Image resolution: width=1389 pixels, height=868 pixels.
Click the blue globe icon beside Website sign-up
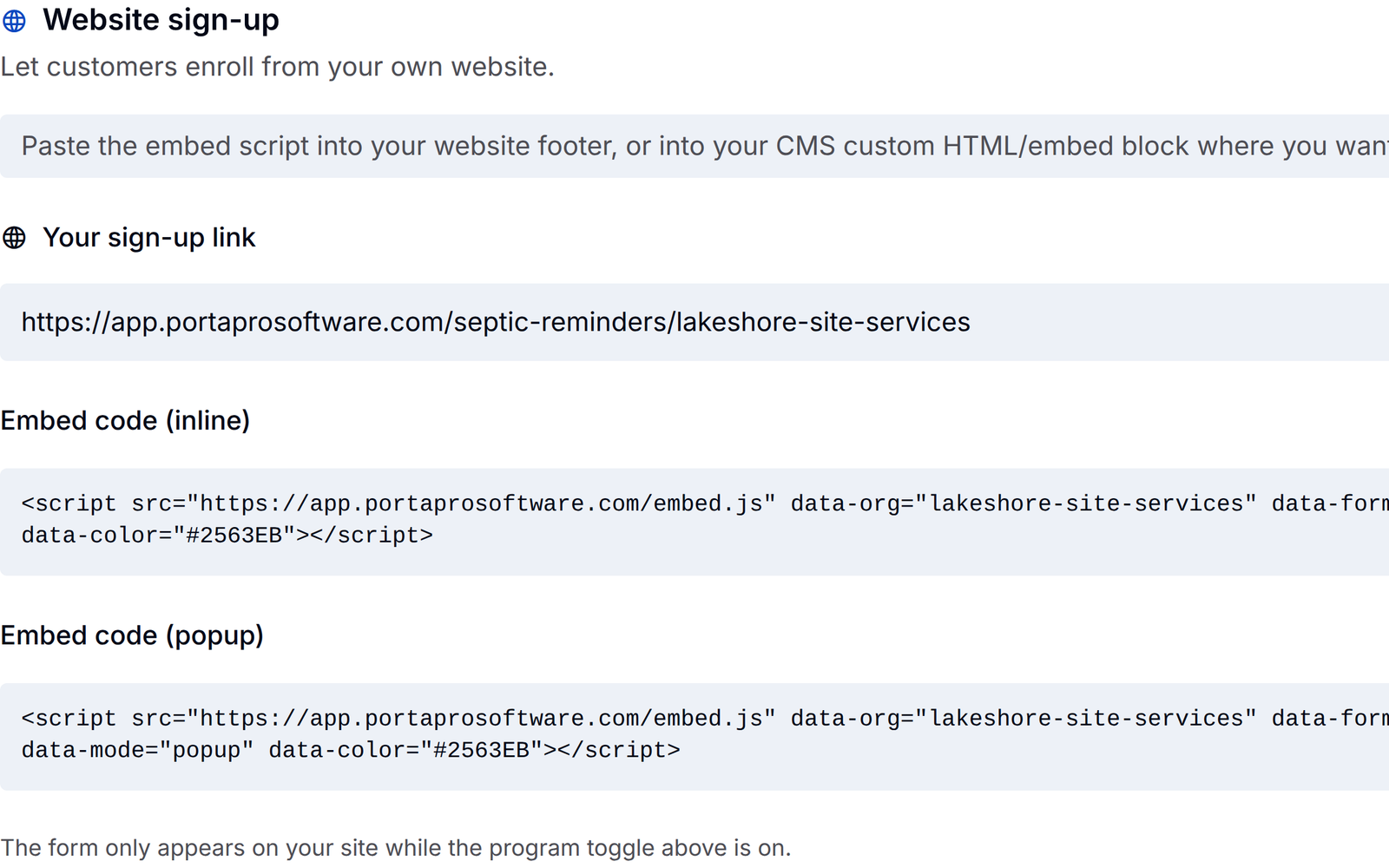14,20
